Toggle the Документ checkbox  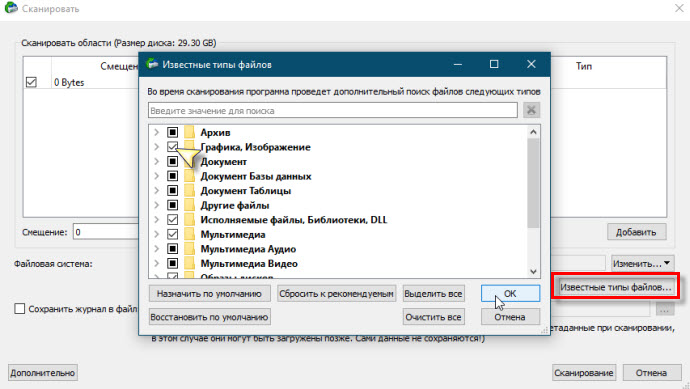click(172, 161)
